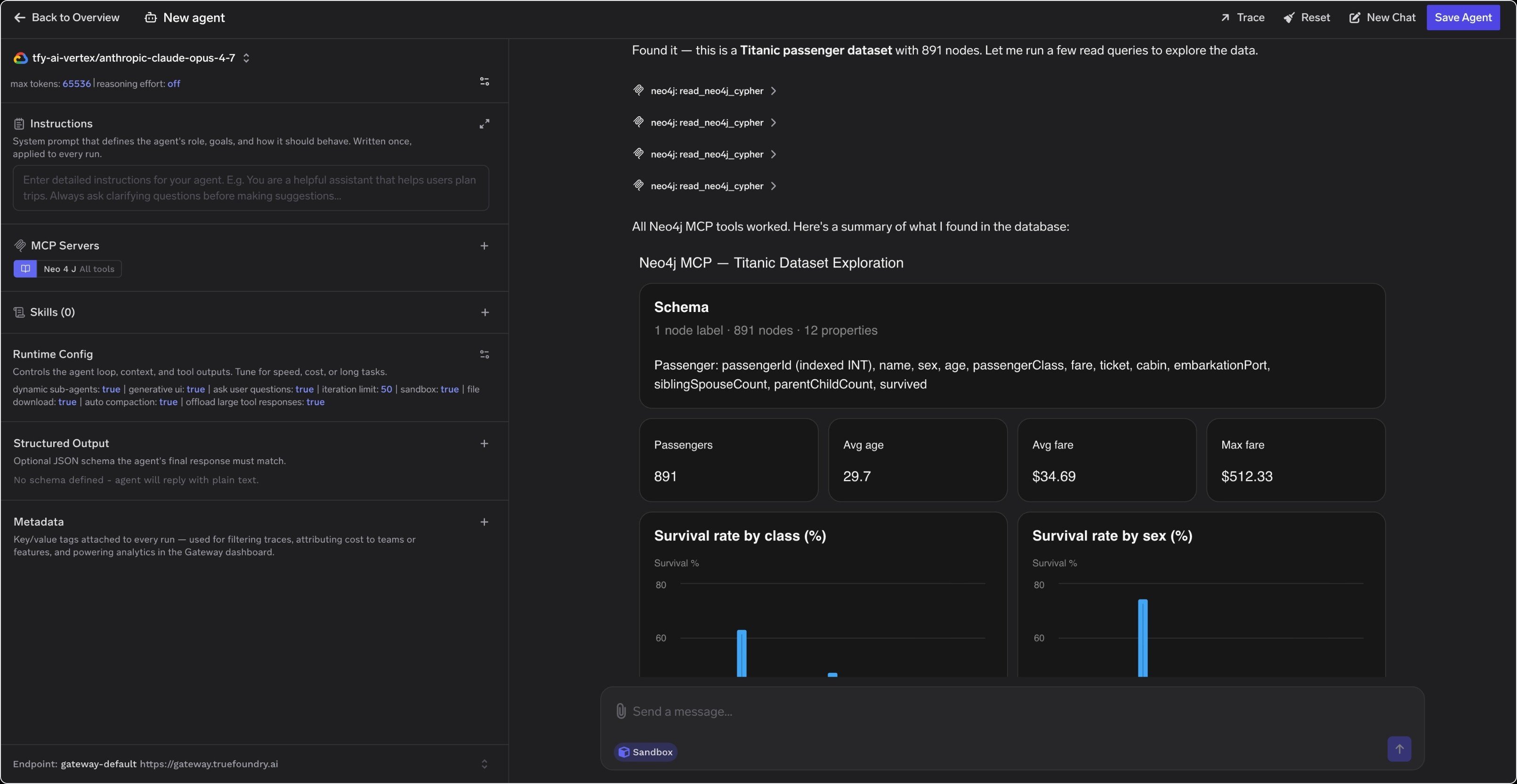Toggle the Sandbox chip below the message box
Viewport: 1517px width, 784px height.
click(x=646, y=752)
